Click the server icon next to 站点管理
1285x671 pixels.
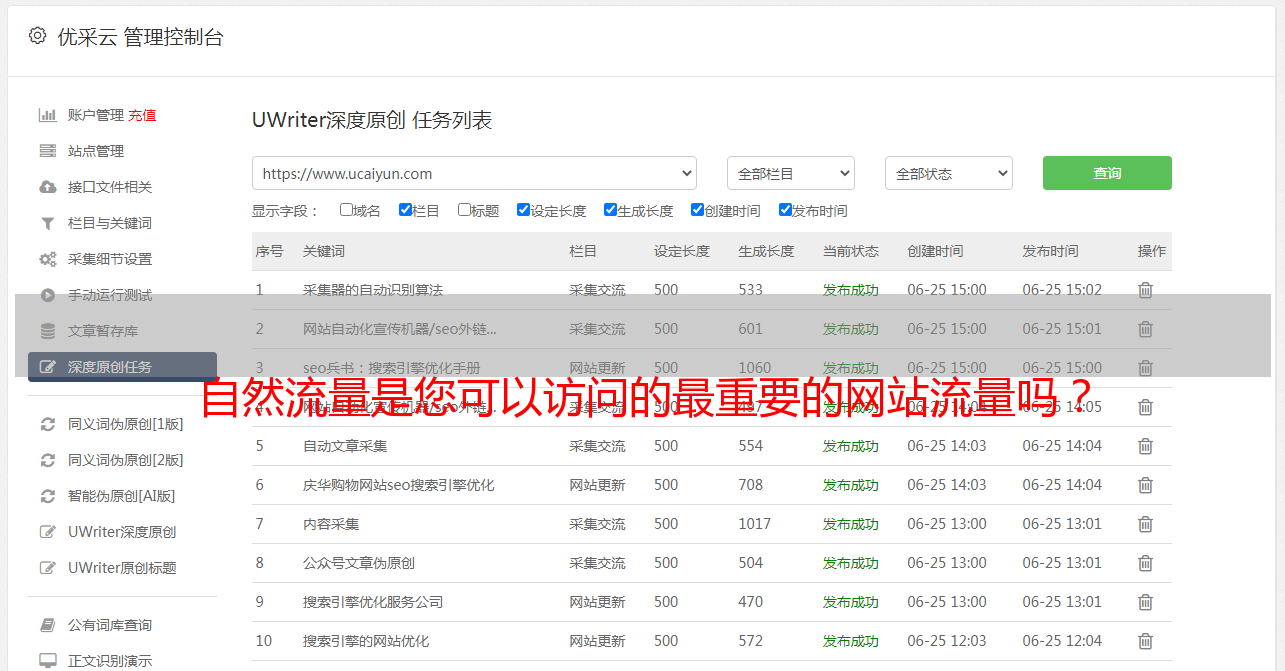47,151
